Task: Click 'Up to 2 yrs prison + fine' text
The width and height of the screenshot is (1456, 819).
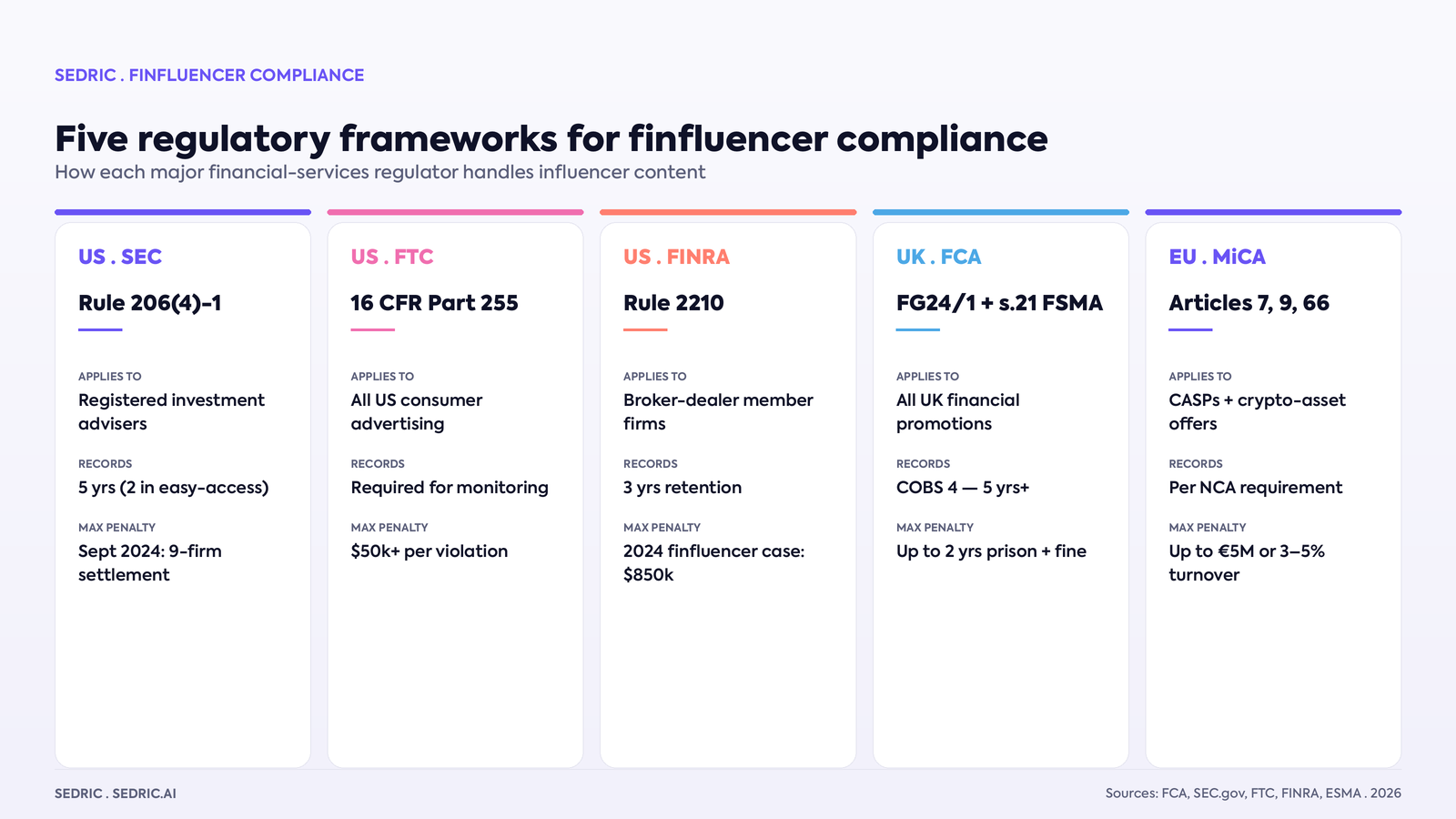Action: pos(991,551)
